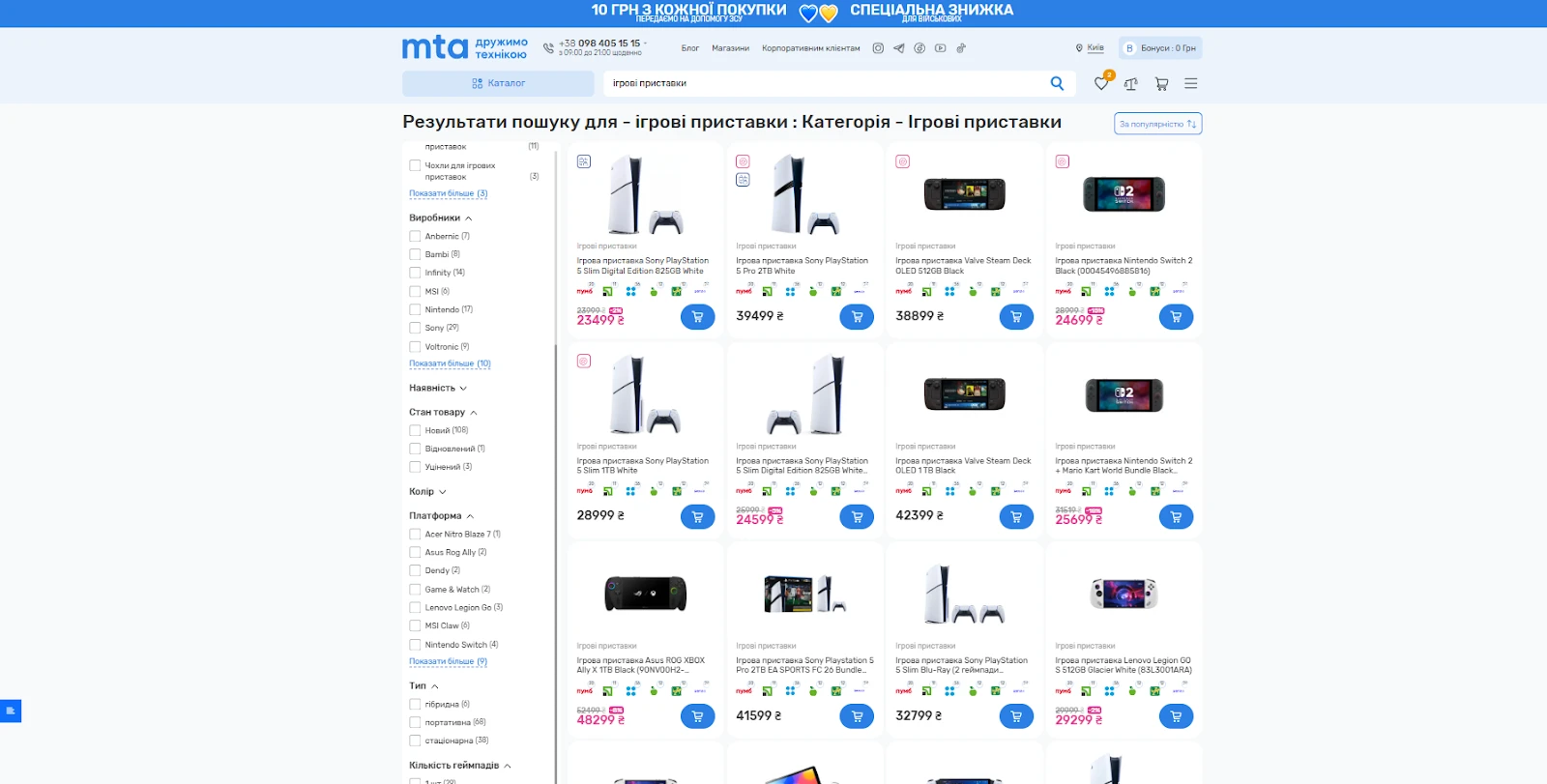This screenshot has height=784, width=1547.
Task: Add PlayStation 5 Slim 1TB White to cart
Action: (x=697, y=517)
